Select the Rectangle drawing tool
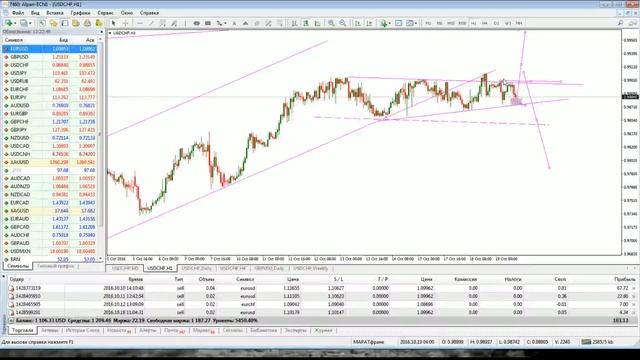Screen dimensions: 640x360 tap(208, 23)
